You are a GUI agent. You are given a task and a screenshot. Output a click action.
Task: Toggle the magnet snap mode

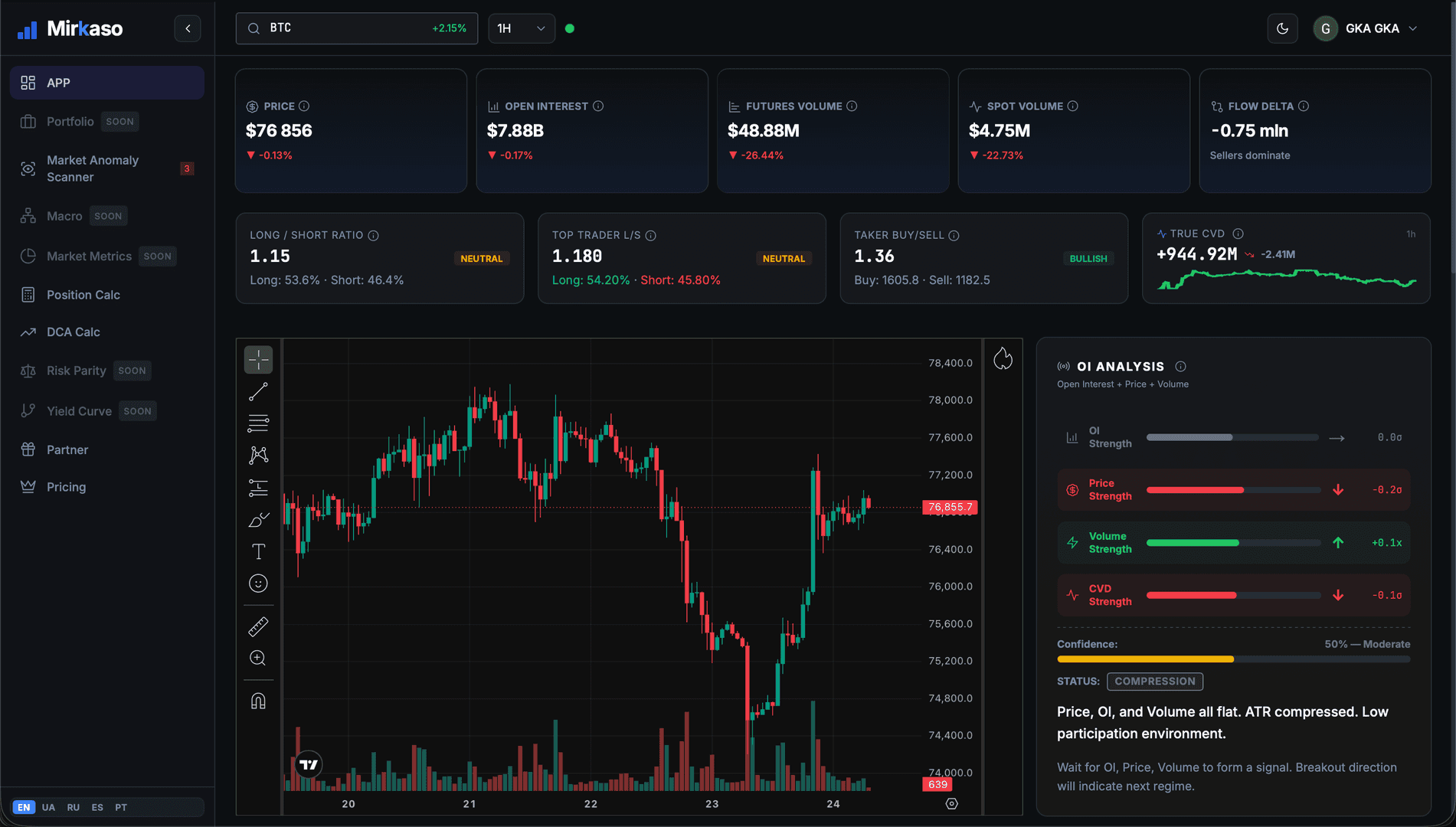point(258,701)
